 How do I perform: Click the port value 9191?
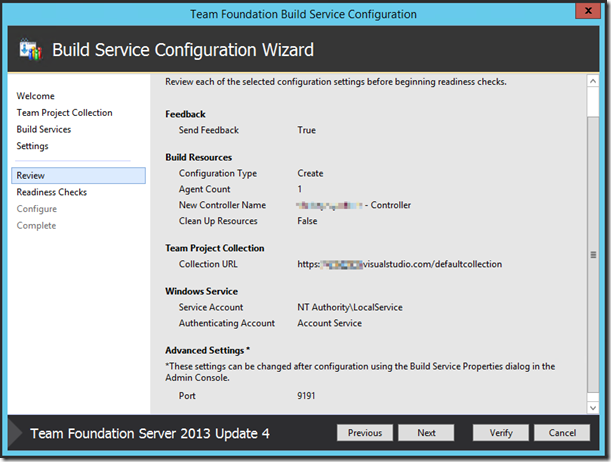(306, 396)
